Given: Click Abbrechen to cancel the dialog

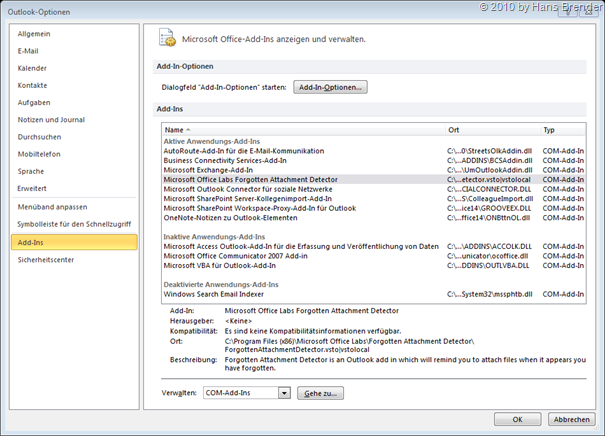Looking at the screenshot, I should coord(572,419).
